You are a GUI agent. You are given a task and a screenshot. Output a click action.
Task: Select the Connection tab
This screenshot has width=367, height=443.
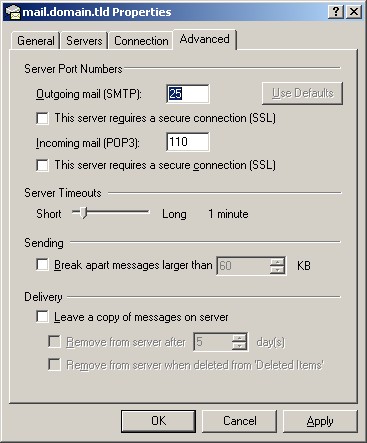click(141, 41)
